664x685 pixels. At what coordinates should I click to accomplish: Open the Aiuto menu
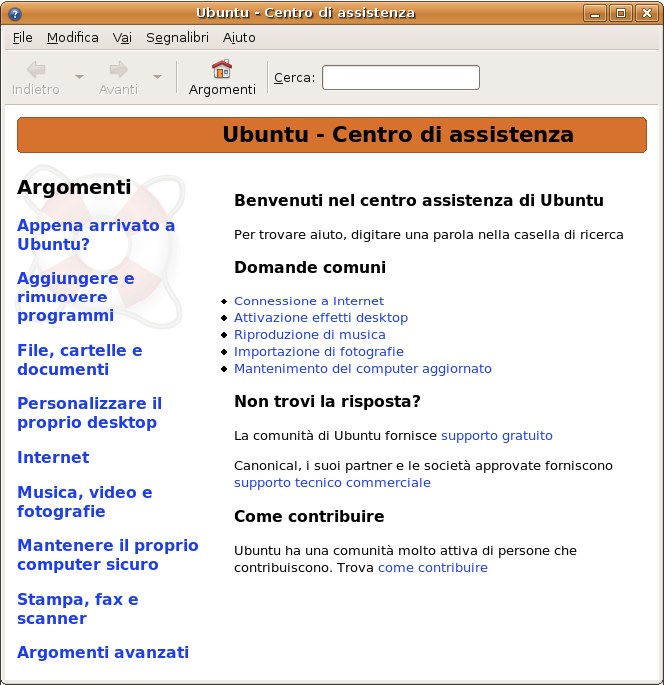[x=239, y=37]
